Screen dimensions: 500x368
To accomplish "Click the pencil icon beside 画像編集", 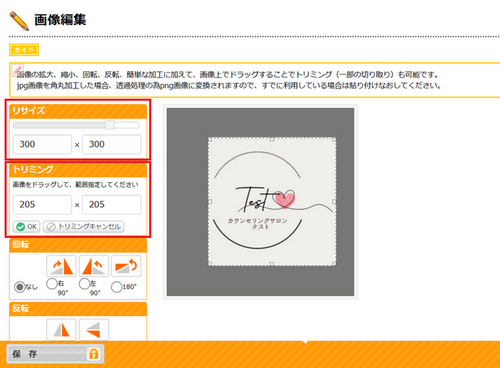I will (x=19, y=21).
